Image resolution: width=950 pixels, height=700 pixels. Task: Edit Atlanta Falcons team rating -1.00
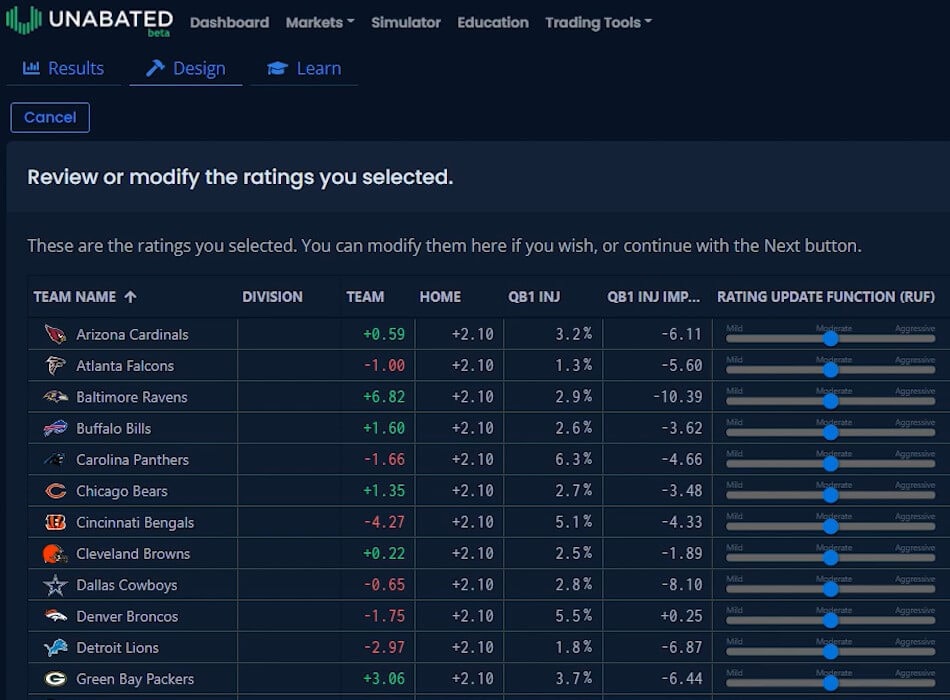384,365
